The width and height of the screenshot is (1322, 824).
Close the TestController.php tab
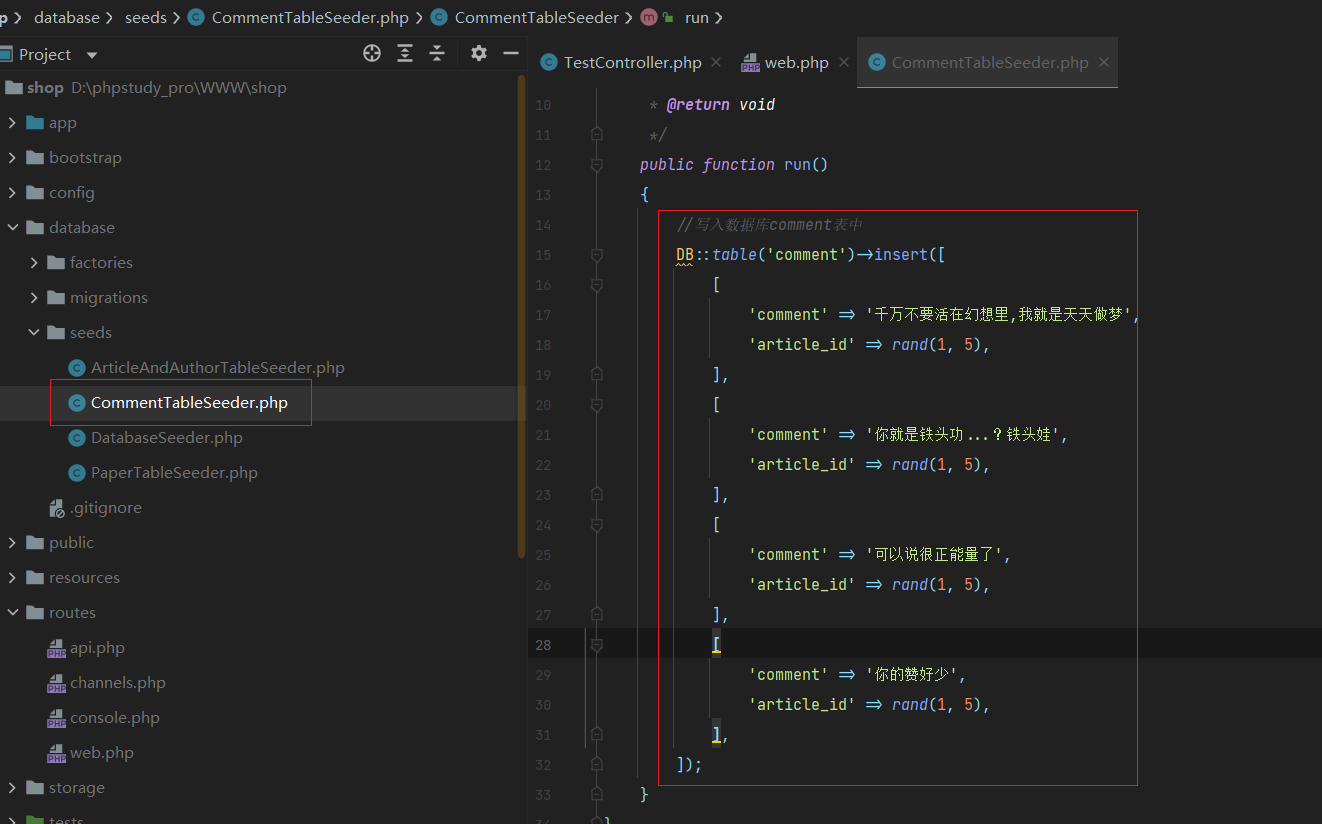click(716, 62)
